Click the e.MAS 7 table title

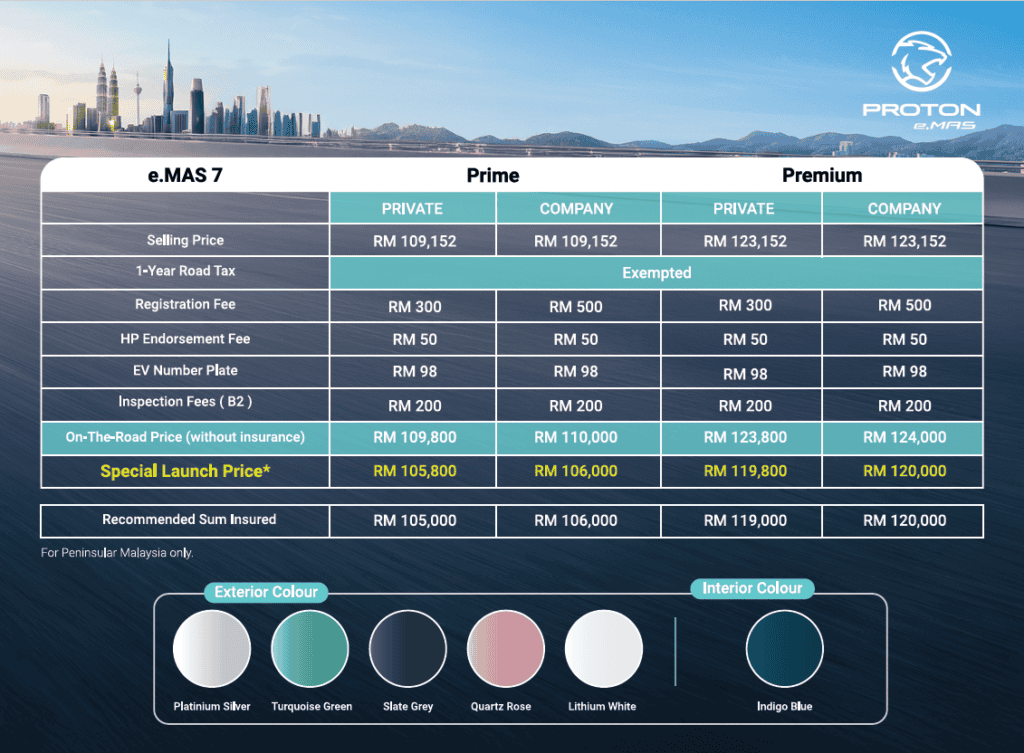click(185, 175)
